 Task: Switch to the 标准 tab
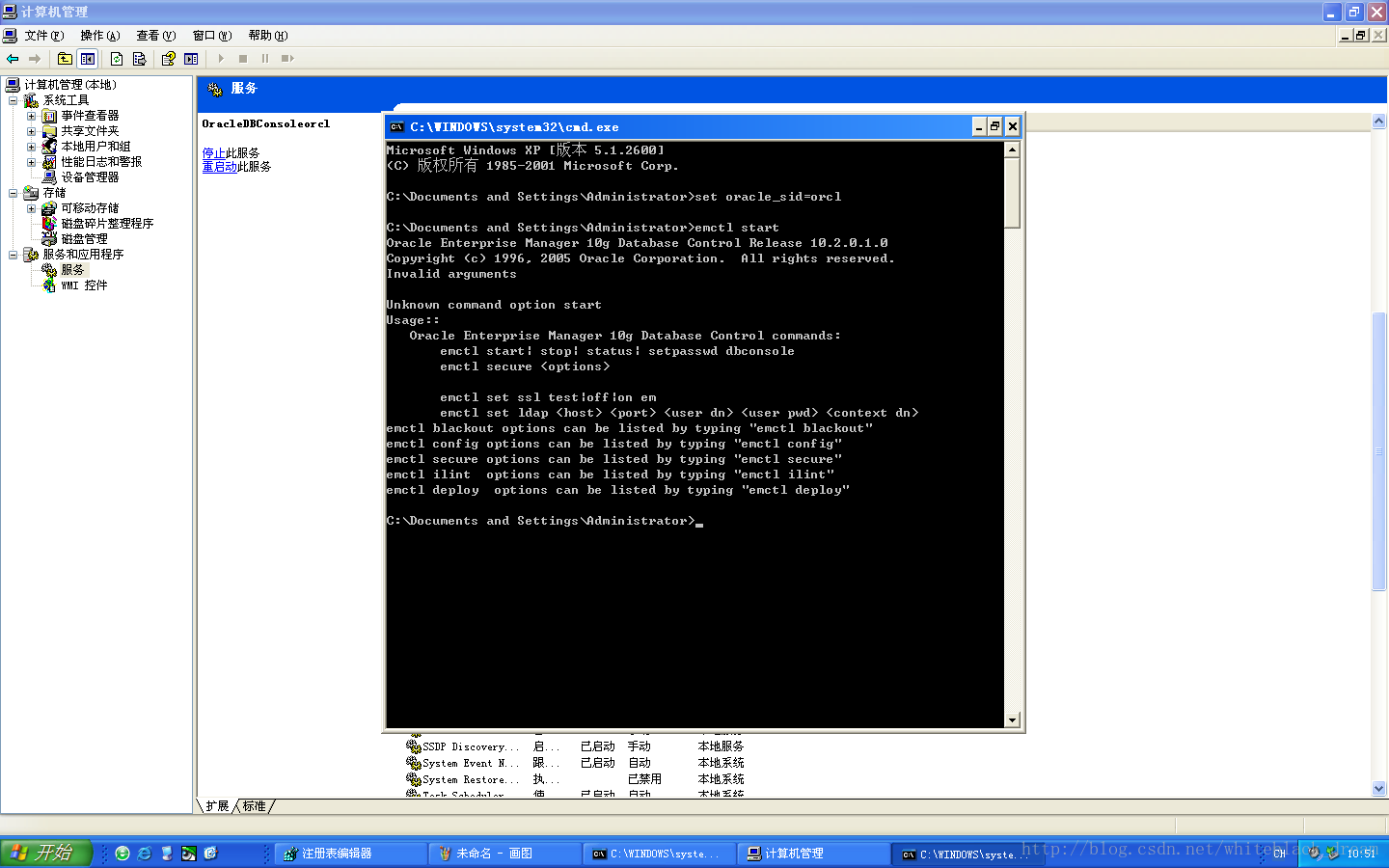tap(255, 806)
